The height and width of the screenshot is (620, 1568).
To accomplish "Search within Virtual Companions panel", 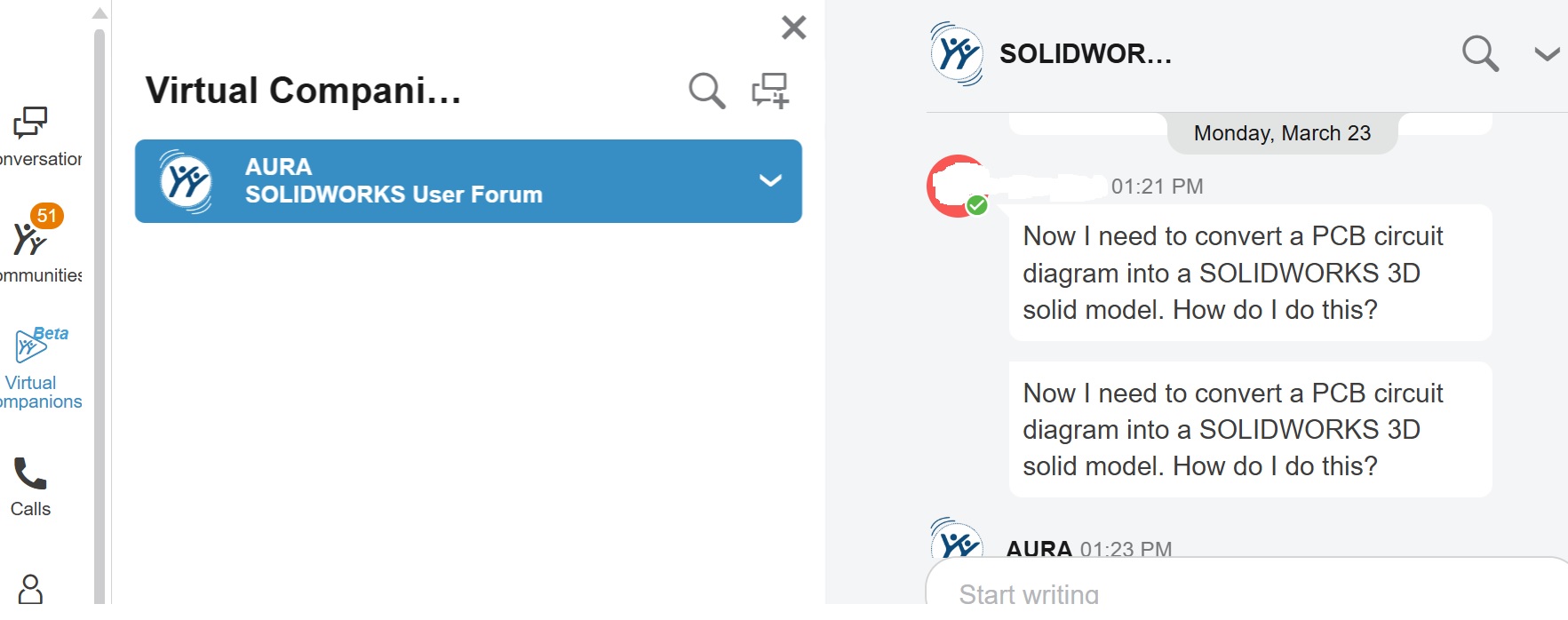I will [706, 91].
